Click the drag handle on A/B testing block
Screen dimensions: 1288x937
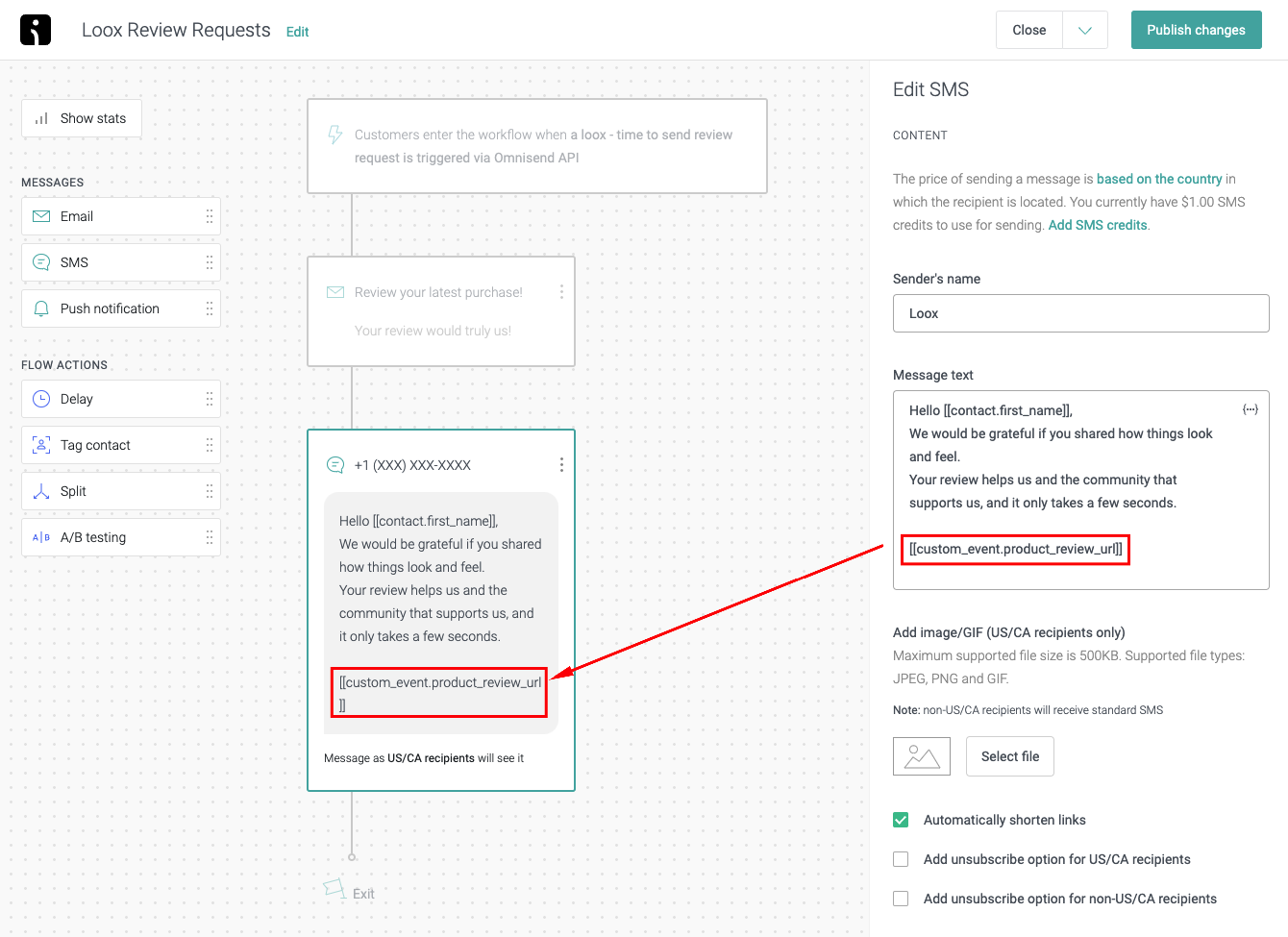[x=210, y=537]
